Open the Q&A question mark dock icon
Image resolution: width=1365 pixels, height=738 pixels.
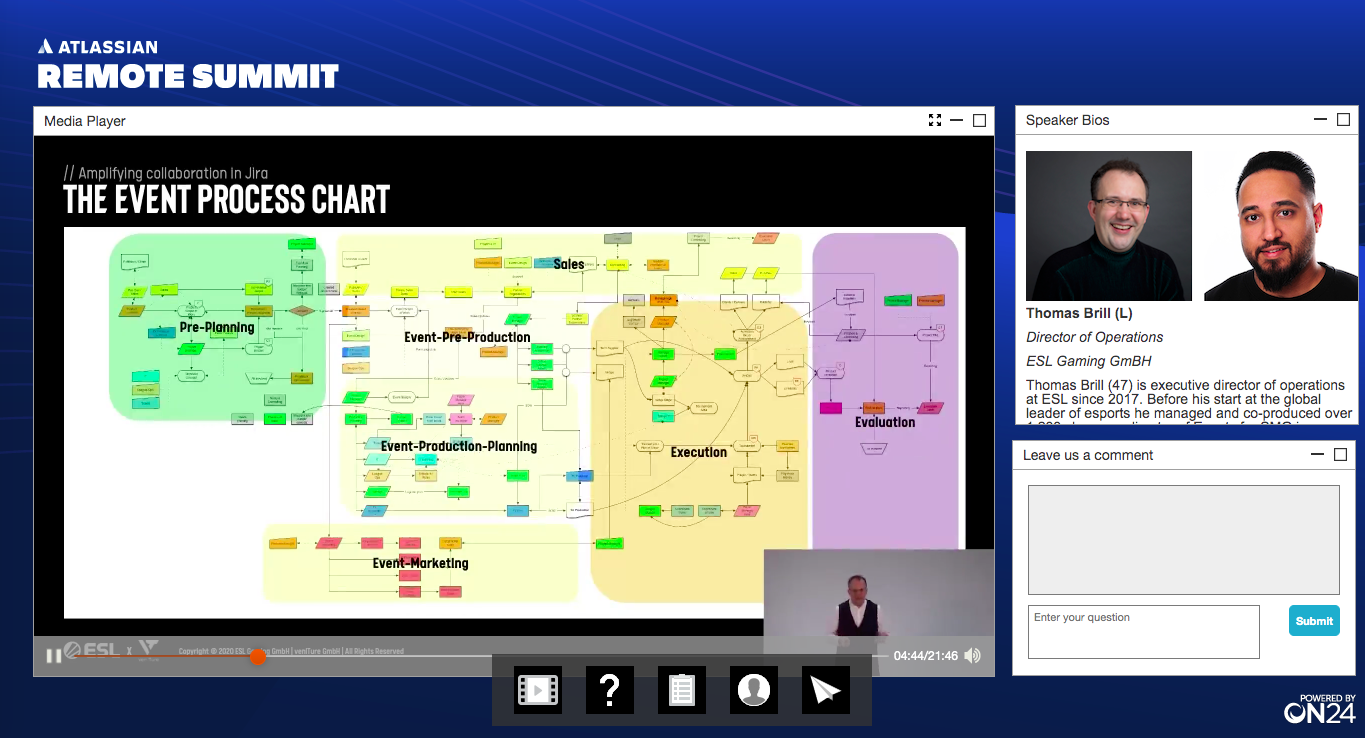click(610, 690)
